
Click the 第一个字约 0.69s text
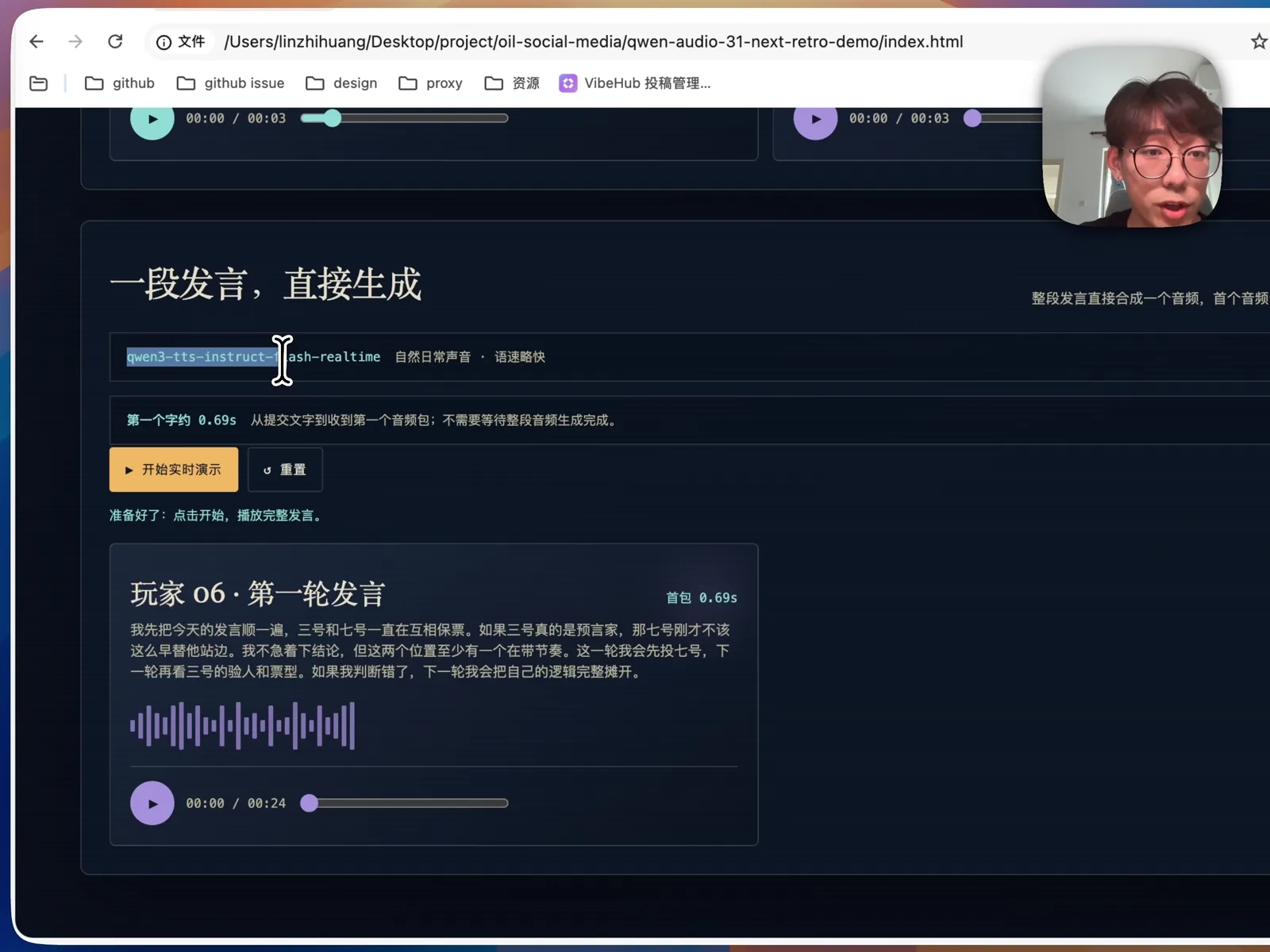(x=182, y=420)
